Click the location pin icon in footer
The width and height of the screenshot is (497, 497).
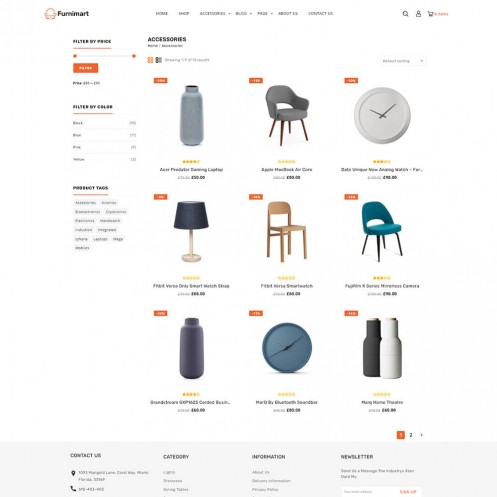[x=73, y=473]
